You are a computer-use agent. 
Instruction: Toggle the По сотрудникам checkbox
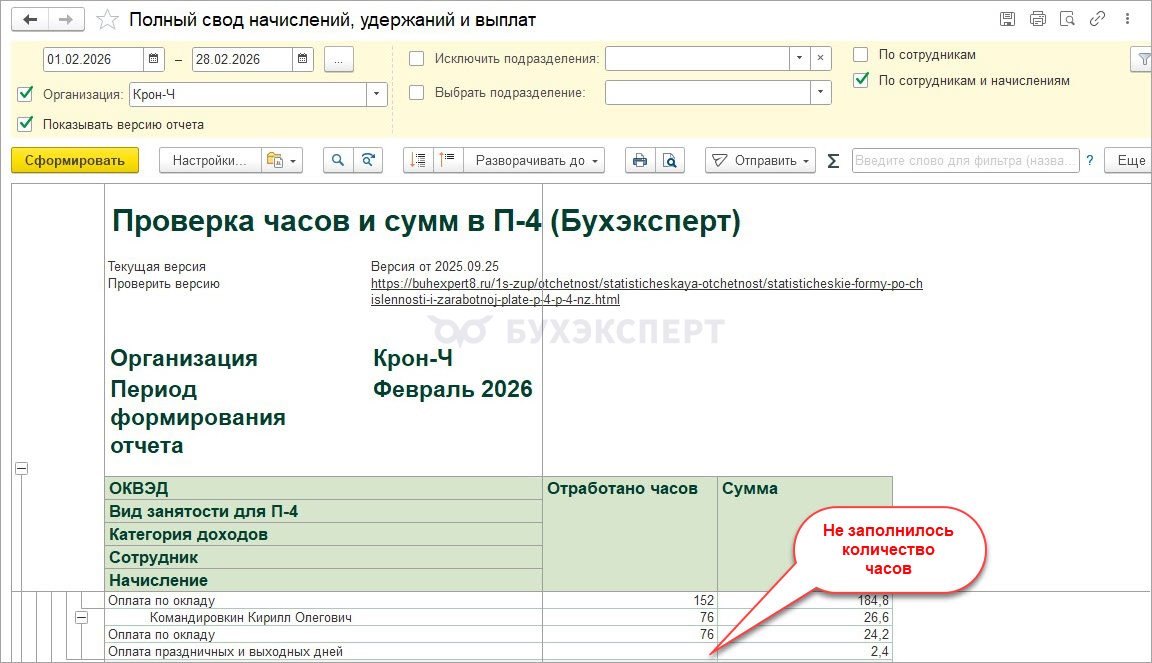[x=861, y=55]
